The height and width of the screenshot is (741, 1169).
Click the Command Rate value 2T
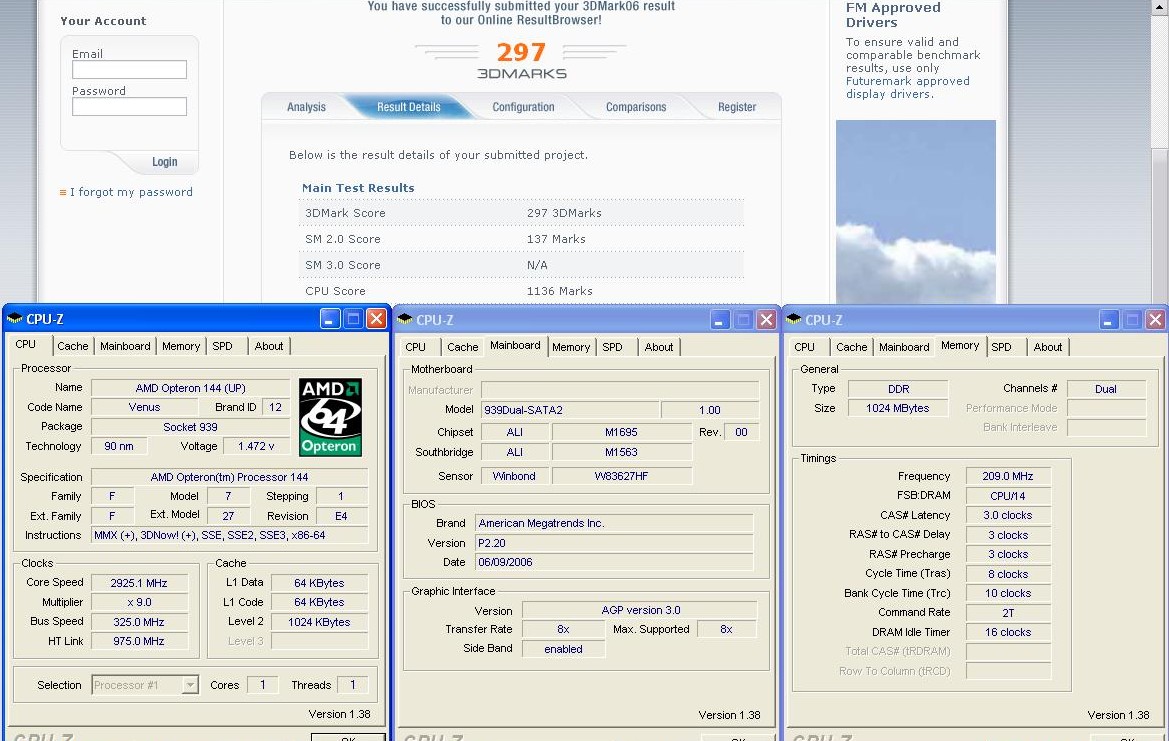point(1007,613)
